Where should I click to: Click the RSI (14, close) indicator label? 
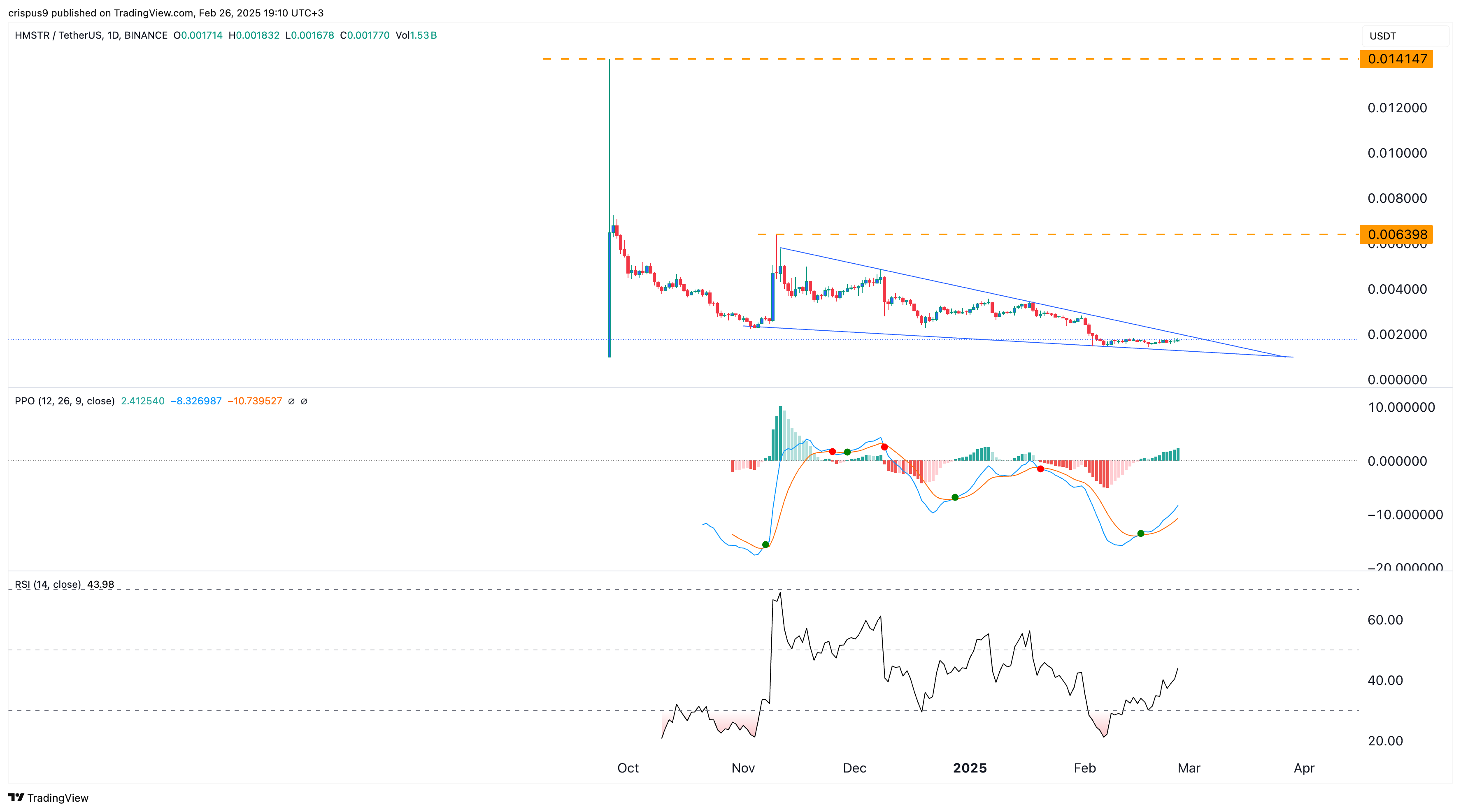click(x=48, y=584)
